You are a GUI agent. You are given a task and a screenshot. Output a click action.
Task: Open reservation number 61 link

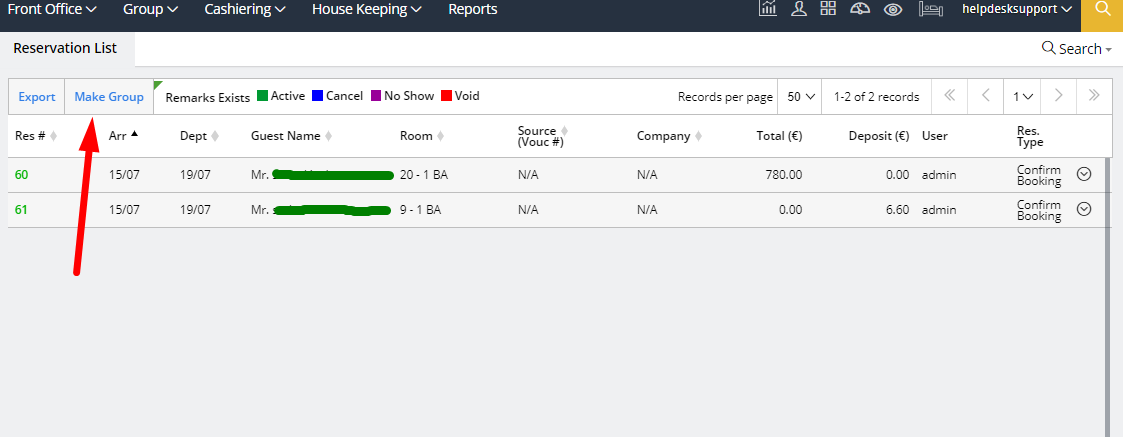(x=22, y=210)
